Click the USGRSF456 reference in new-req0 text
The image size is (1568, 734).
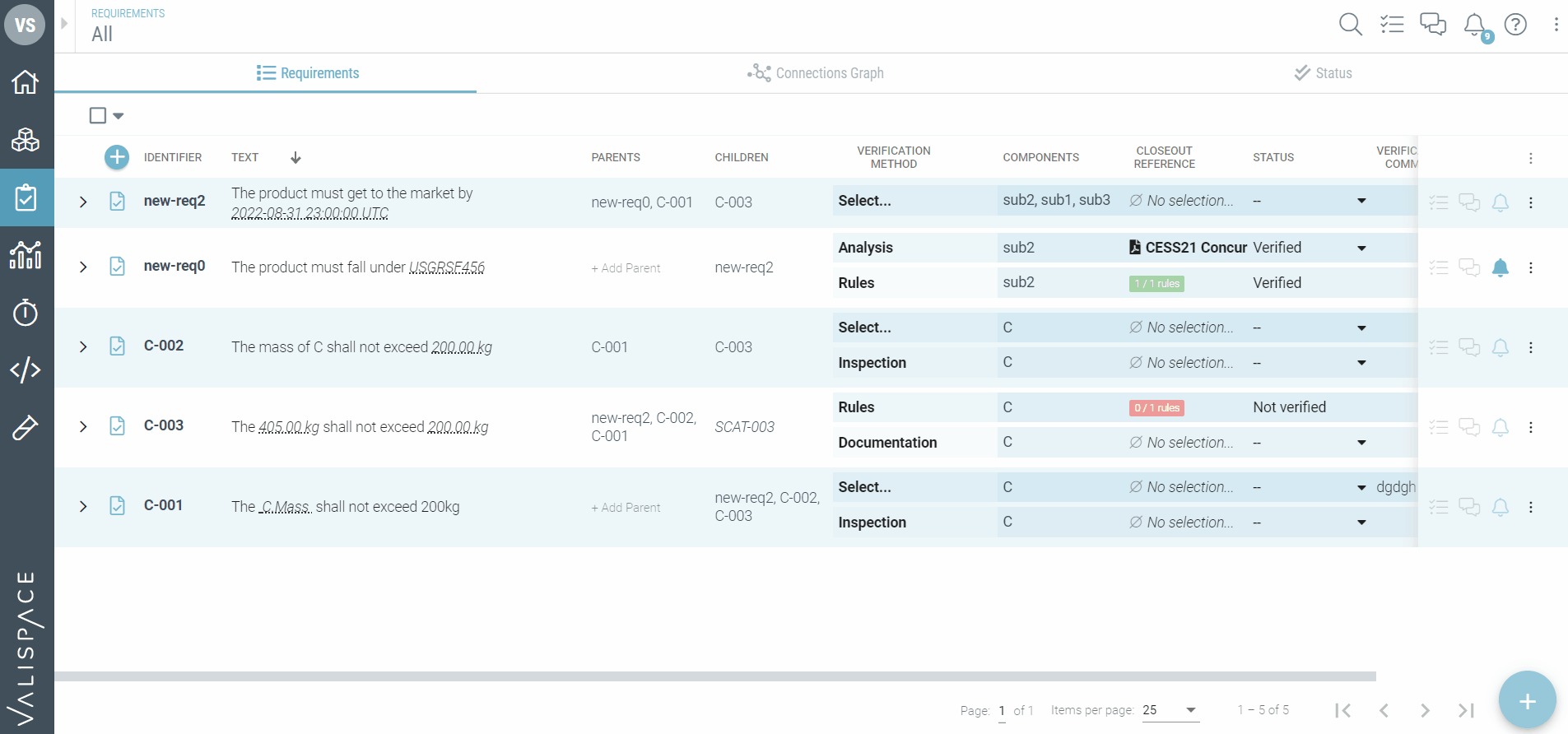pyautogui.click(x=447, y=267)
